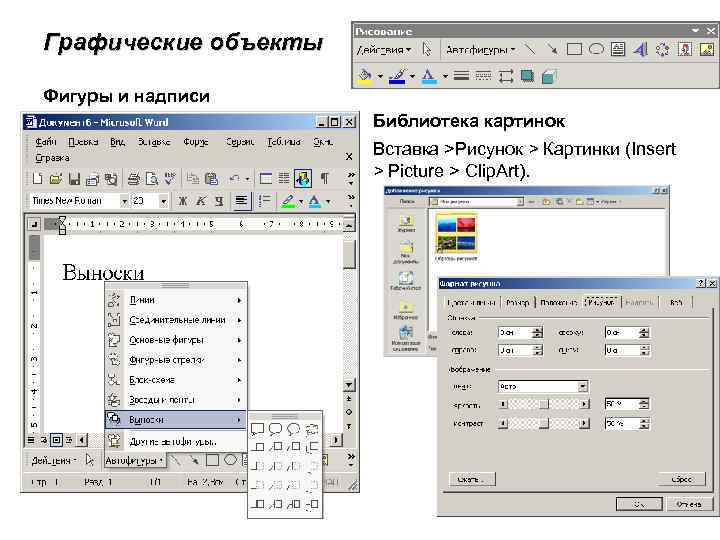Insert table icon in Word toolbar
The height and width of the screenshot is (540, 720).
pos(266,179)
